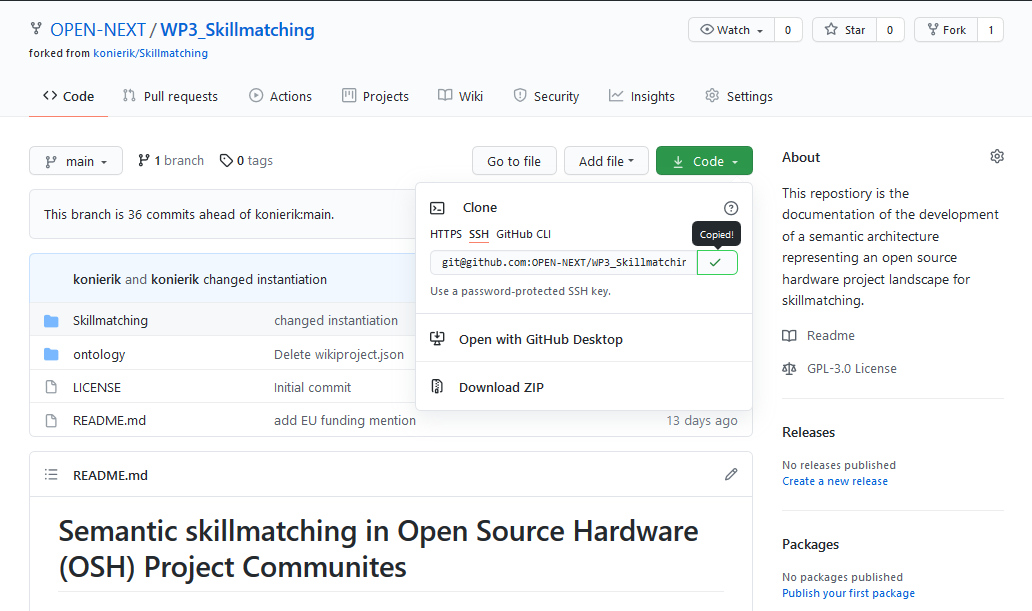
Task: Open the Releases heading link
Action: point(808,433)
